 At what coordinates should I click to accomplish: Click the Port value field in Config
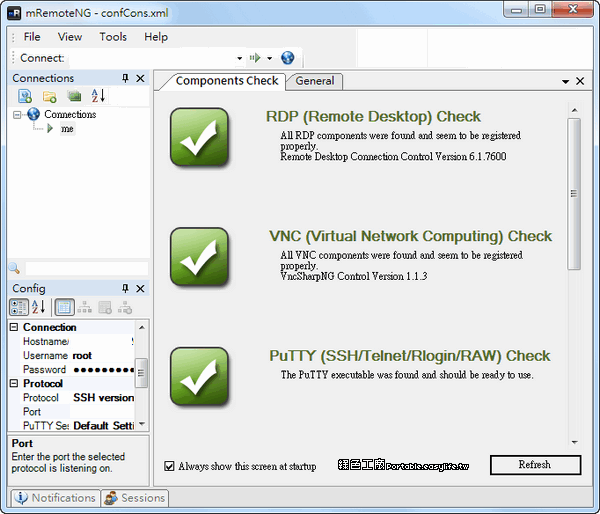[102, 412]
